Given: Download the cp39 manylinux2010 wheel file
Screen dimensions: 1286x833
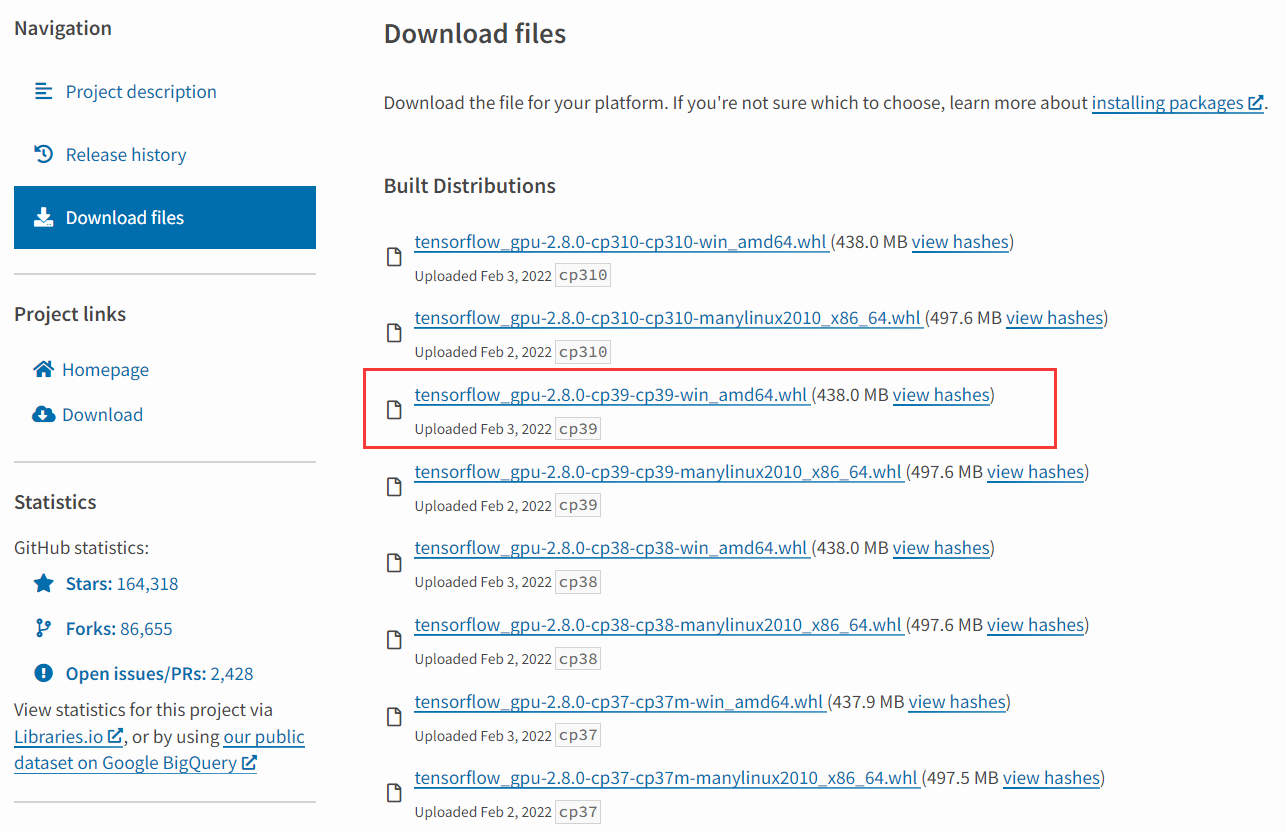Looking at the screenshot, I should click(x=658, y=472).
